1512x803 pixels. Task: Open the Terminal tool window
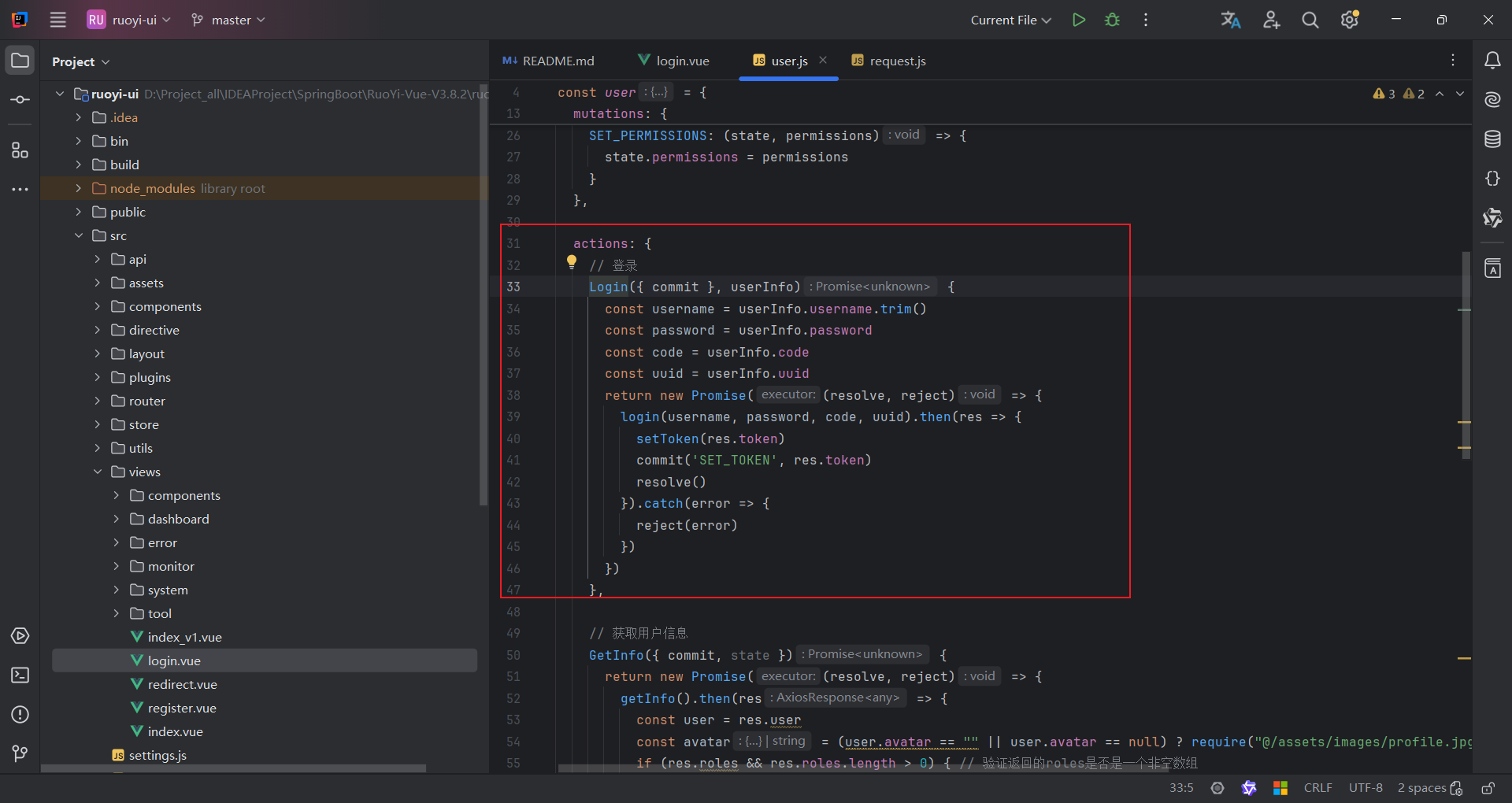coord(20,675)
